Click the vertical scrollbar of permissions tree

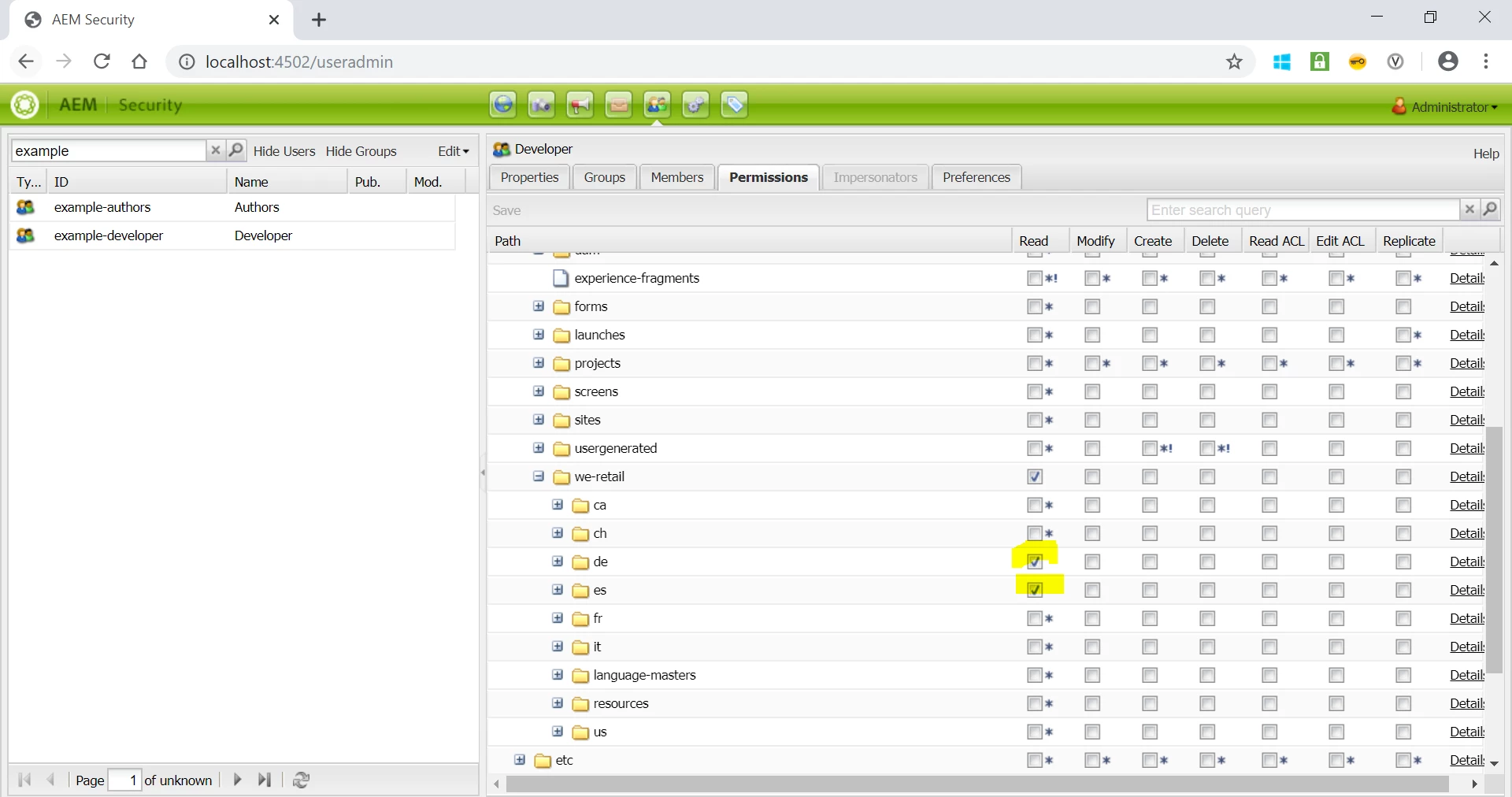pyautogui.click(x=1494, y=550)
